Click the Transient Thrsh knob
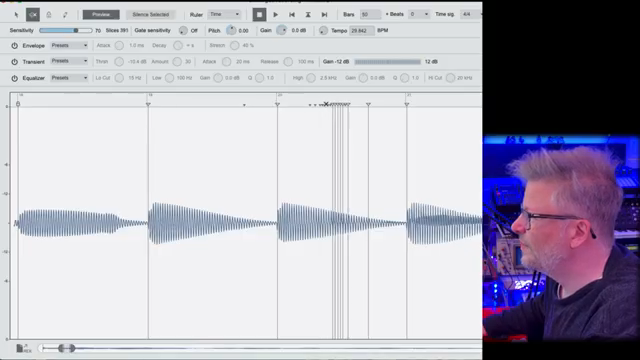The image size is (640, 360). tap(119, 62)
